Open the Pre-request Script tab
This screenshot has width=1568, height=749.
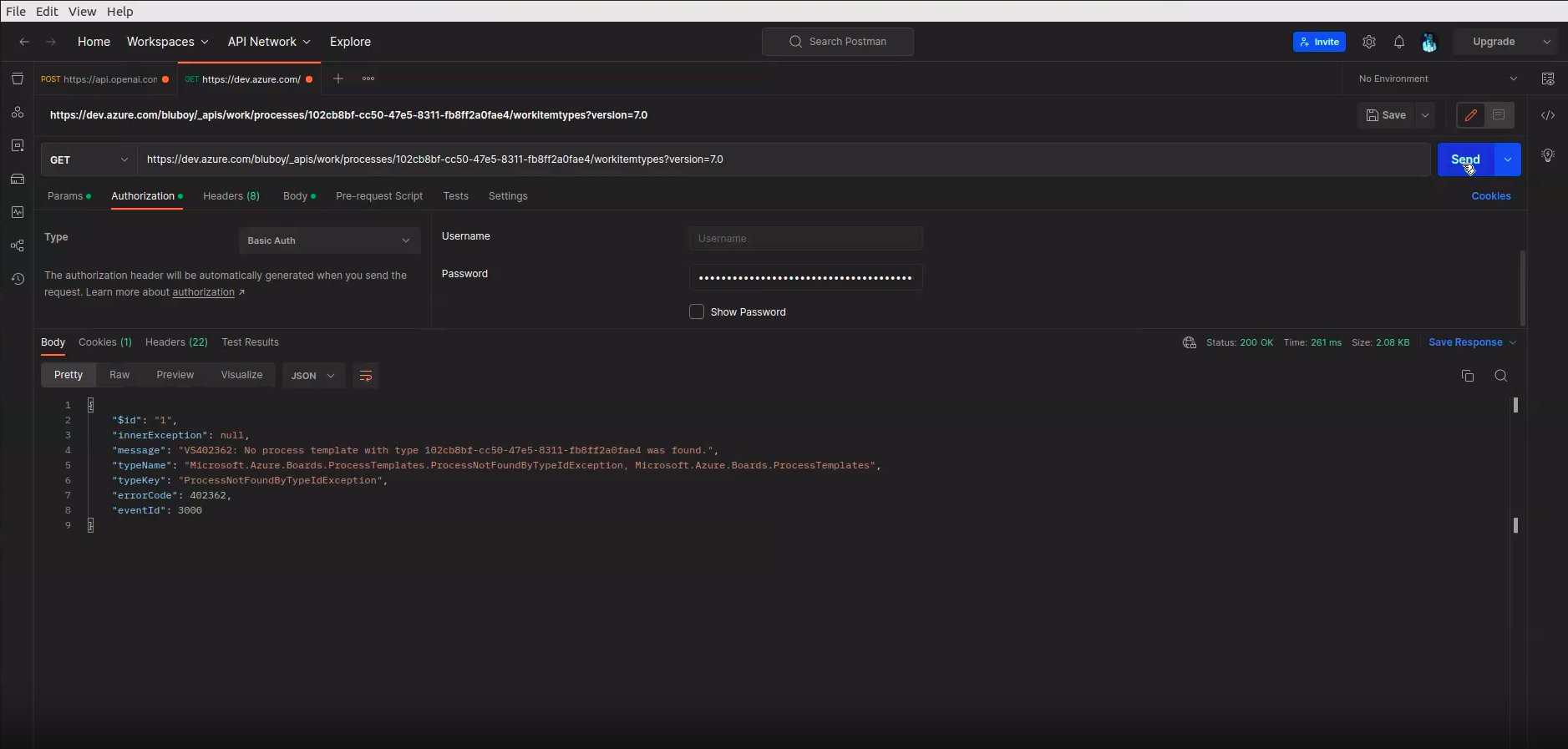pos(379,196)
